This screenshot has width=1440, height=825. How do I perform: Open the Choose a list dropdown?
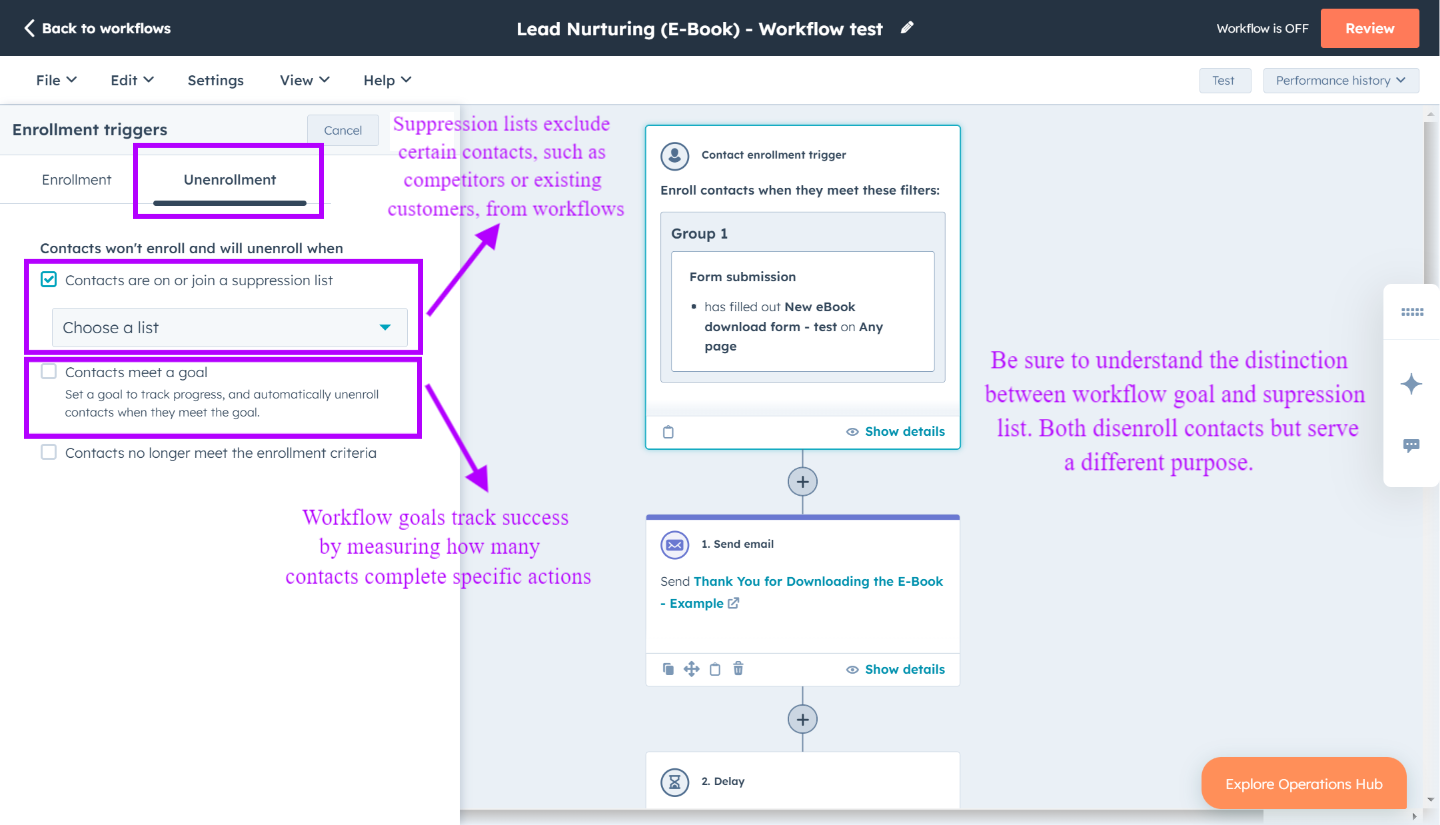click(x=230, y=327)
